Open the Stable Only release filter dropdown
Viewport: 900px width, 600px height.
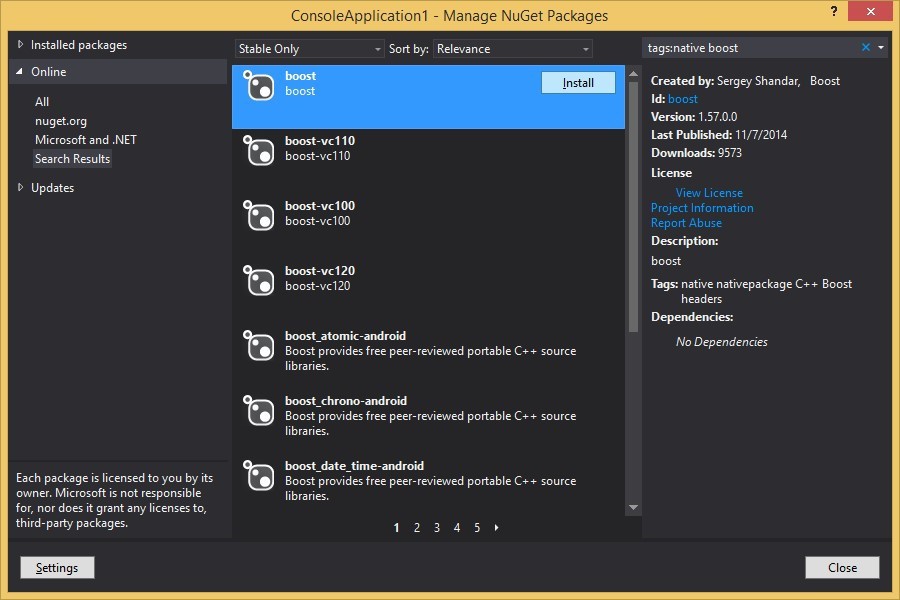tap(309, 49)
